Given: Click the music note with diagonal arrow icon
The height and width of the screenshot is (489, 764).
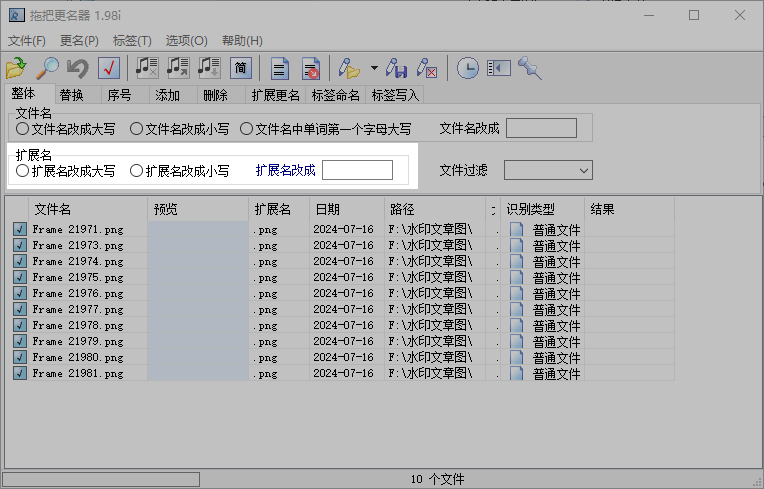Looking at the screenshot, I should (178, 68).
